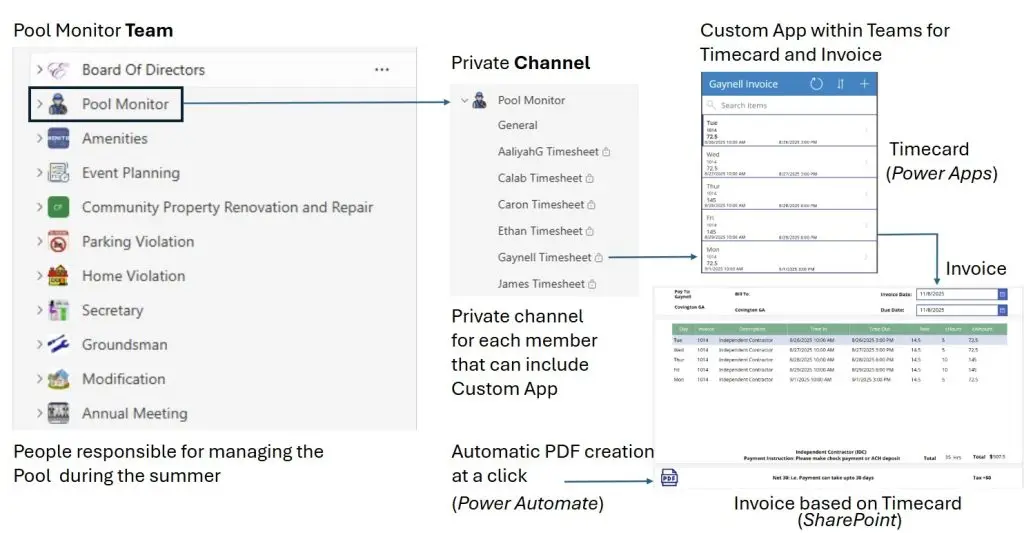Click the Annual Meeting team icon

tap(58, 413)
